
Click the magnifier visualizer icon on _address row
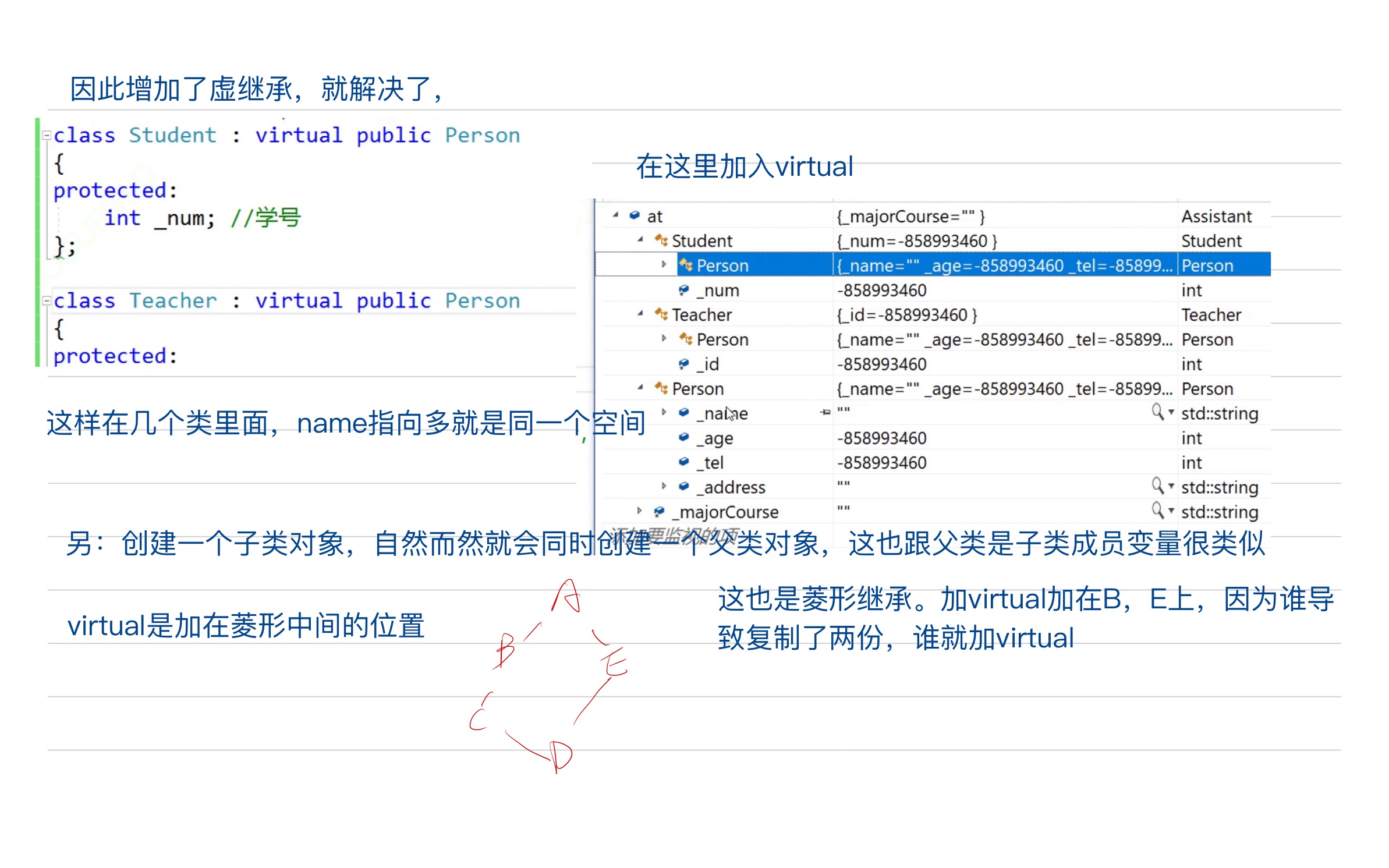pyautogui.click(x=1157, y=485)
